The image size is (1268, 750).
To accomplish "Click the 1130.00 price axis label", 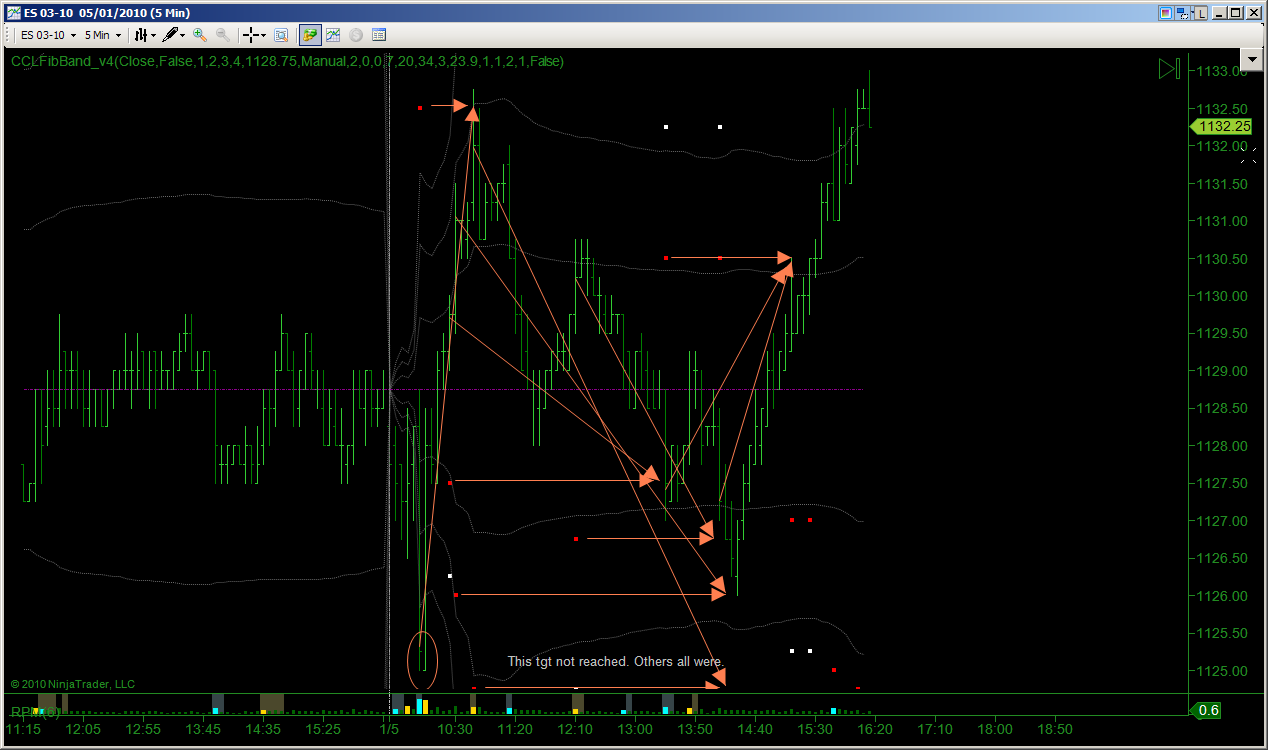I will pos(1224,296).
